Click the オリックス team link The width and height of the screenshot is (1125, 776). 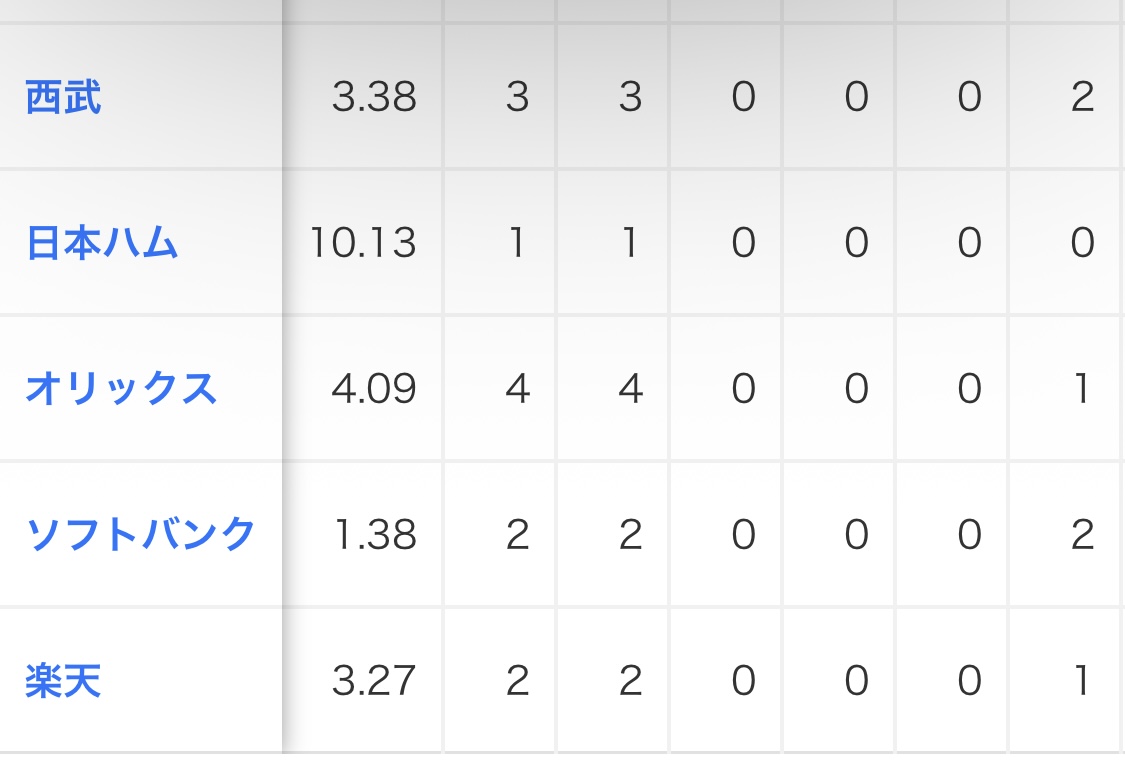click(121, 389)
